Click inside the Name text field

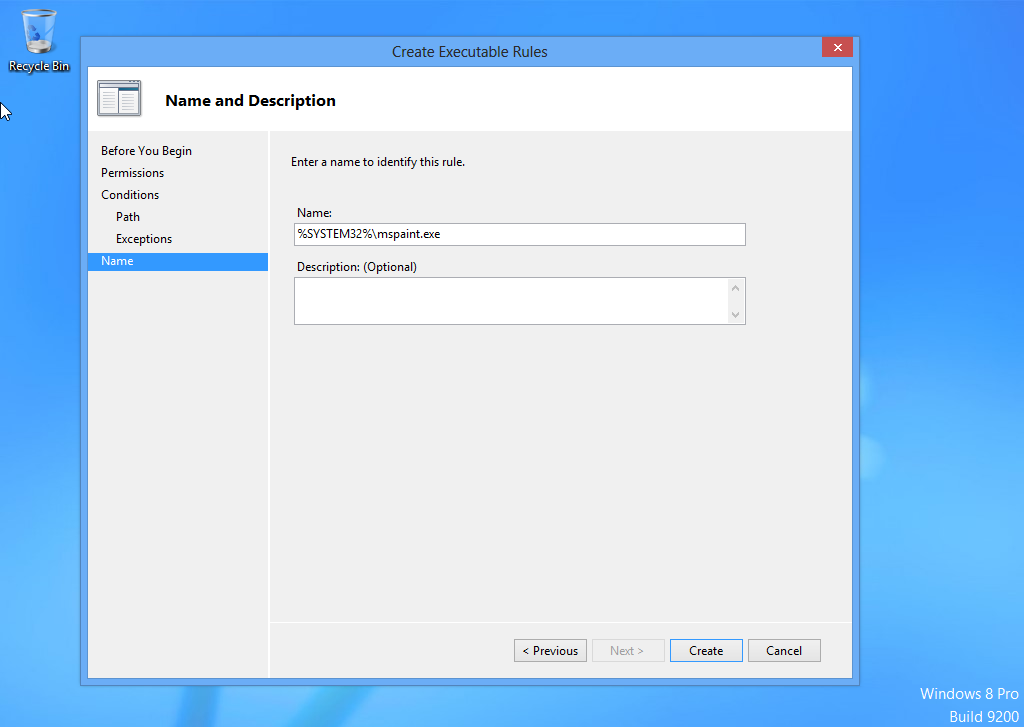click(519, 234)
